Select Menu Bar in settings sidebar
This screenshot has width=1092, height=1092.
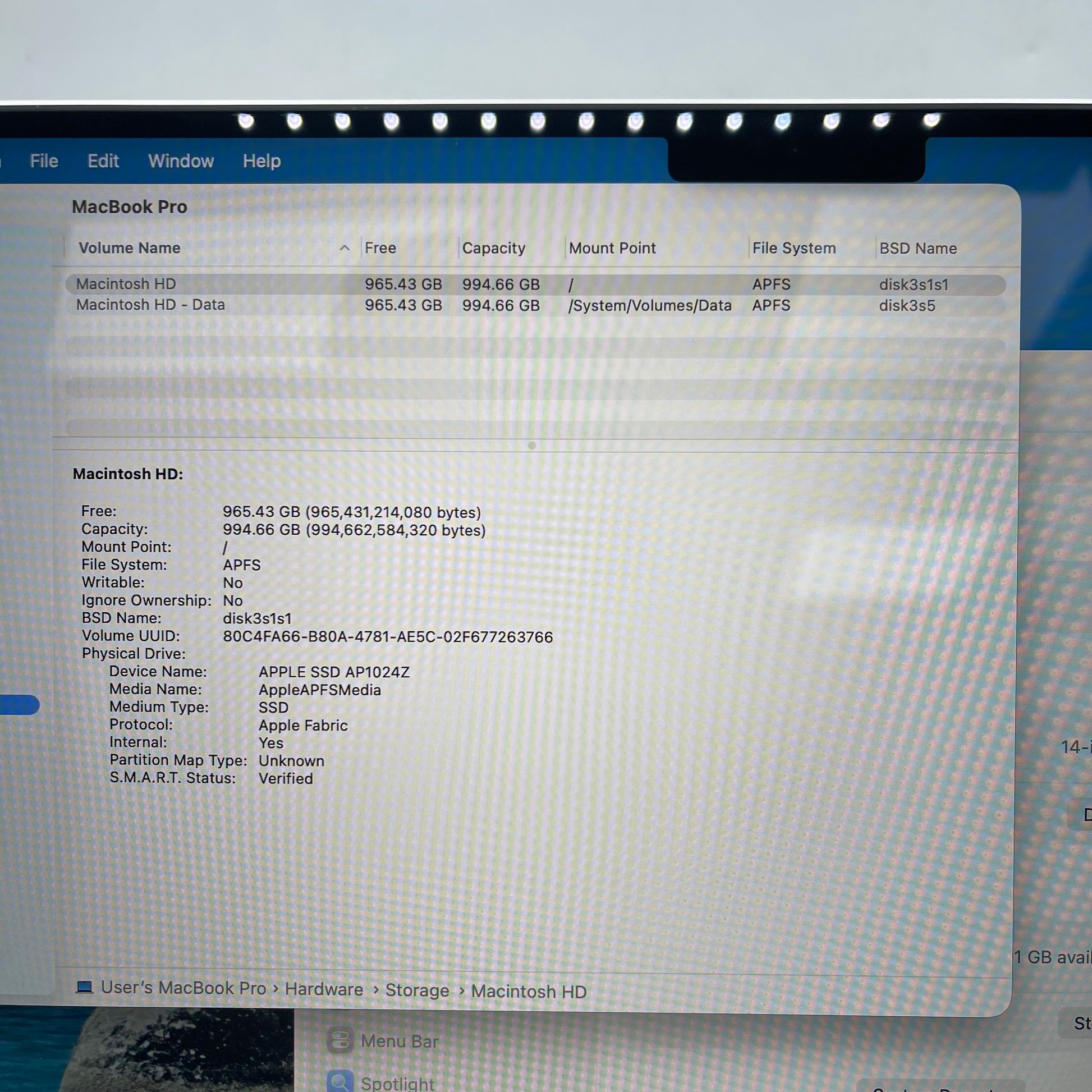(399, 1041)
